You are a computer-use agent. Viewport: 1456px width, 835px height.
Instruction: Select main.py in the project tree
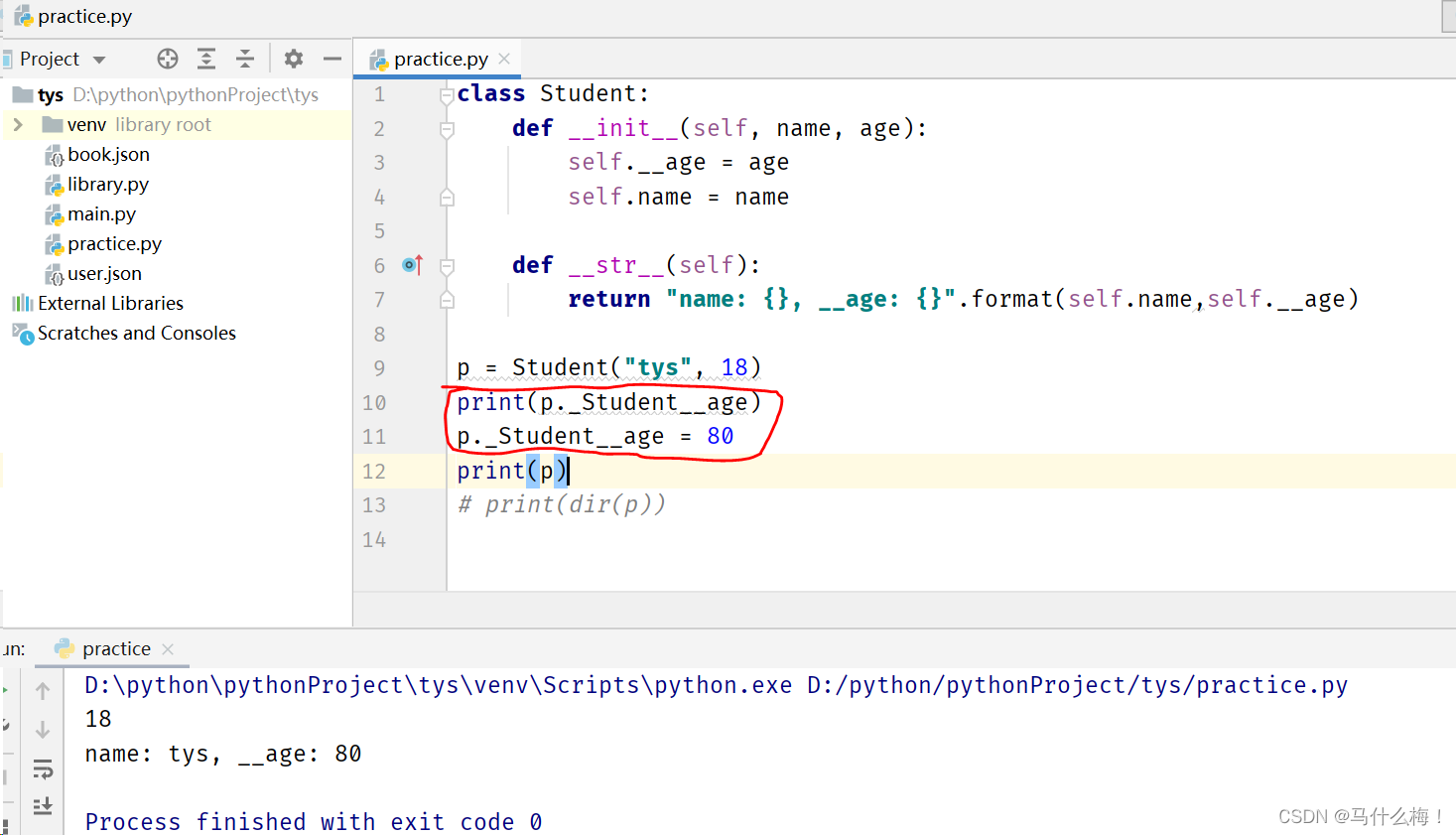[102, 213]
